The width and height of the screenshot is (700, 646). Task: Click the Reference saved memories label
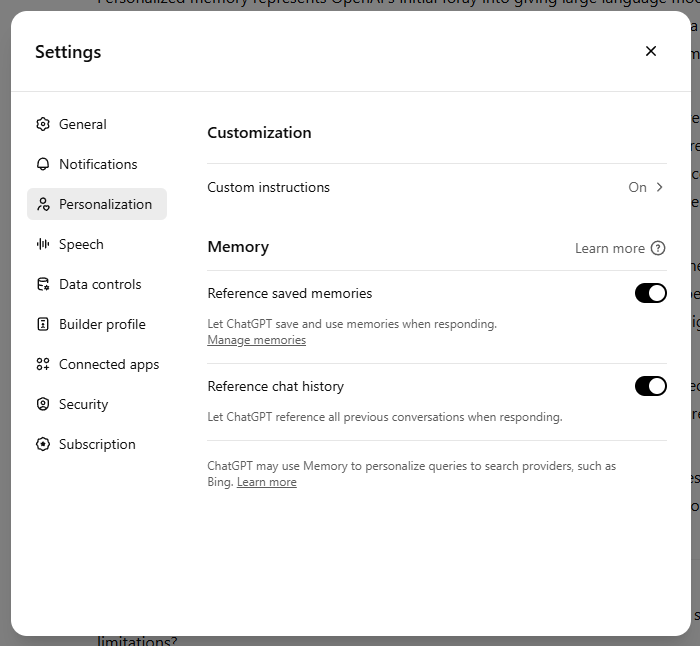pyautogui.click(x=290, y=293)
